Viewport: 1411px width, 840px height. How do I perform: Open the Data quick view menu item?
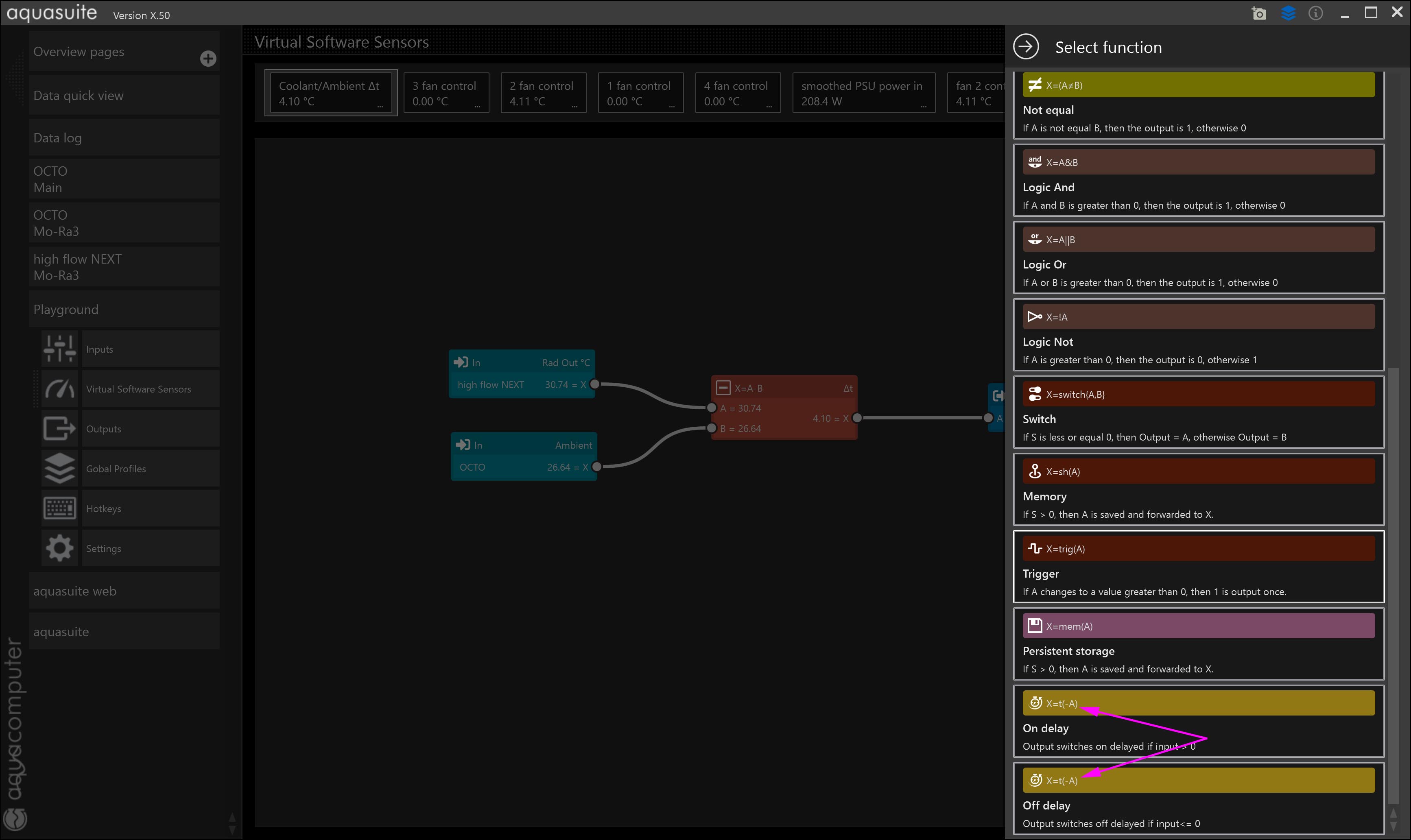(124, 96)
